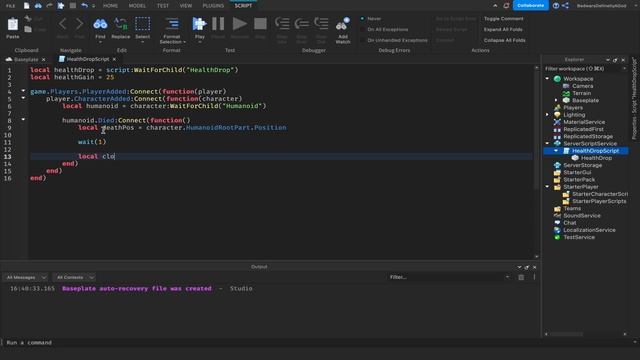Screen dimensions: 640x360
Task: Open the TEST ribbon tab
Action: coord(163,6)
